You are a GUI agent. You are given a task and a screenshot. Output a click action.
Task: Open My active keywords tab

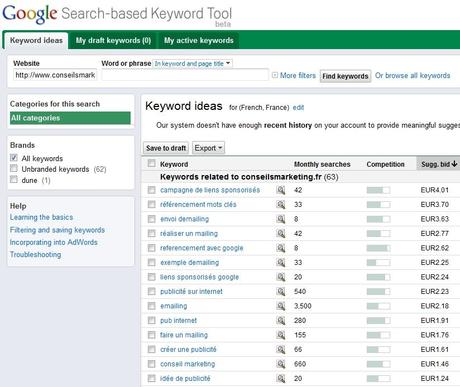pos(199,41)
